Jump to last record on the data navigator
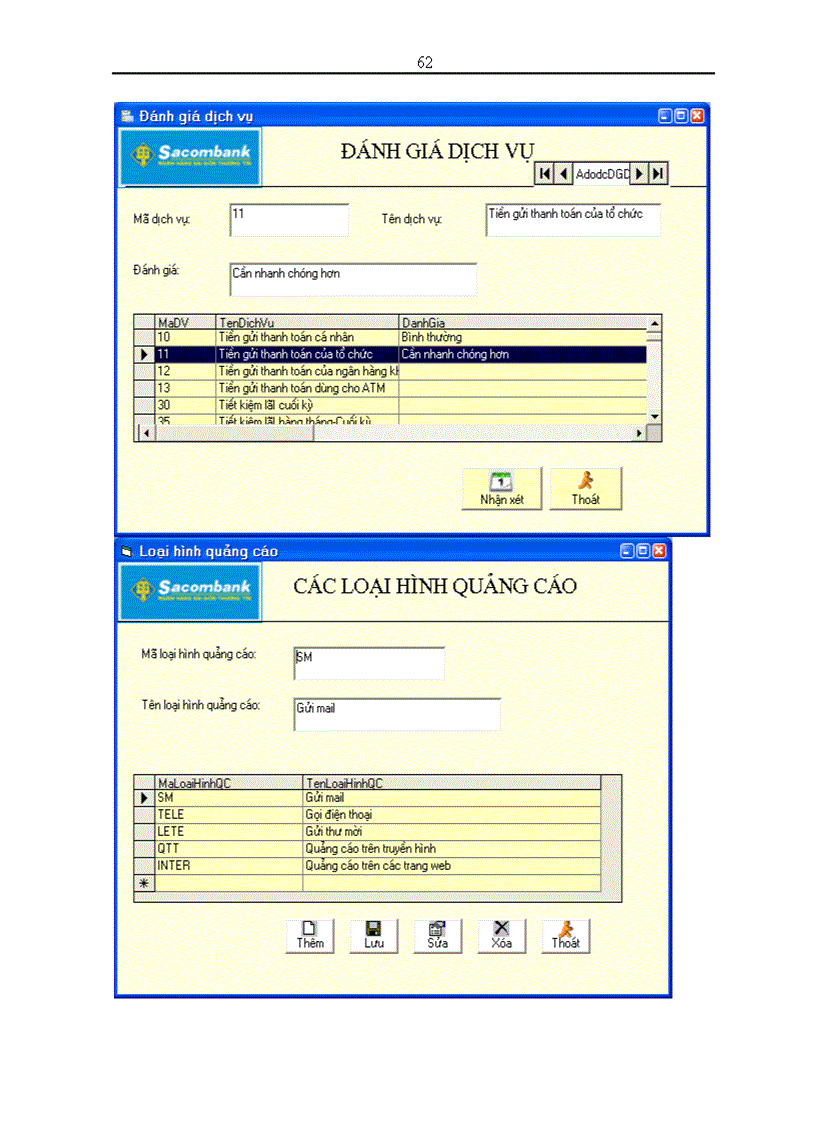The width and height of the screenshot is (816, 1123). [x=658, y=173]
